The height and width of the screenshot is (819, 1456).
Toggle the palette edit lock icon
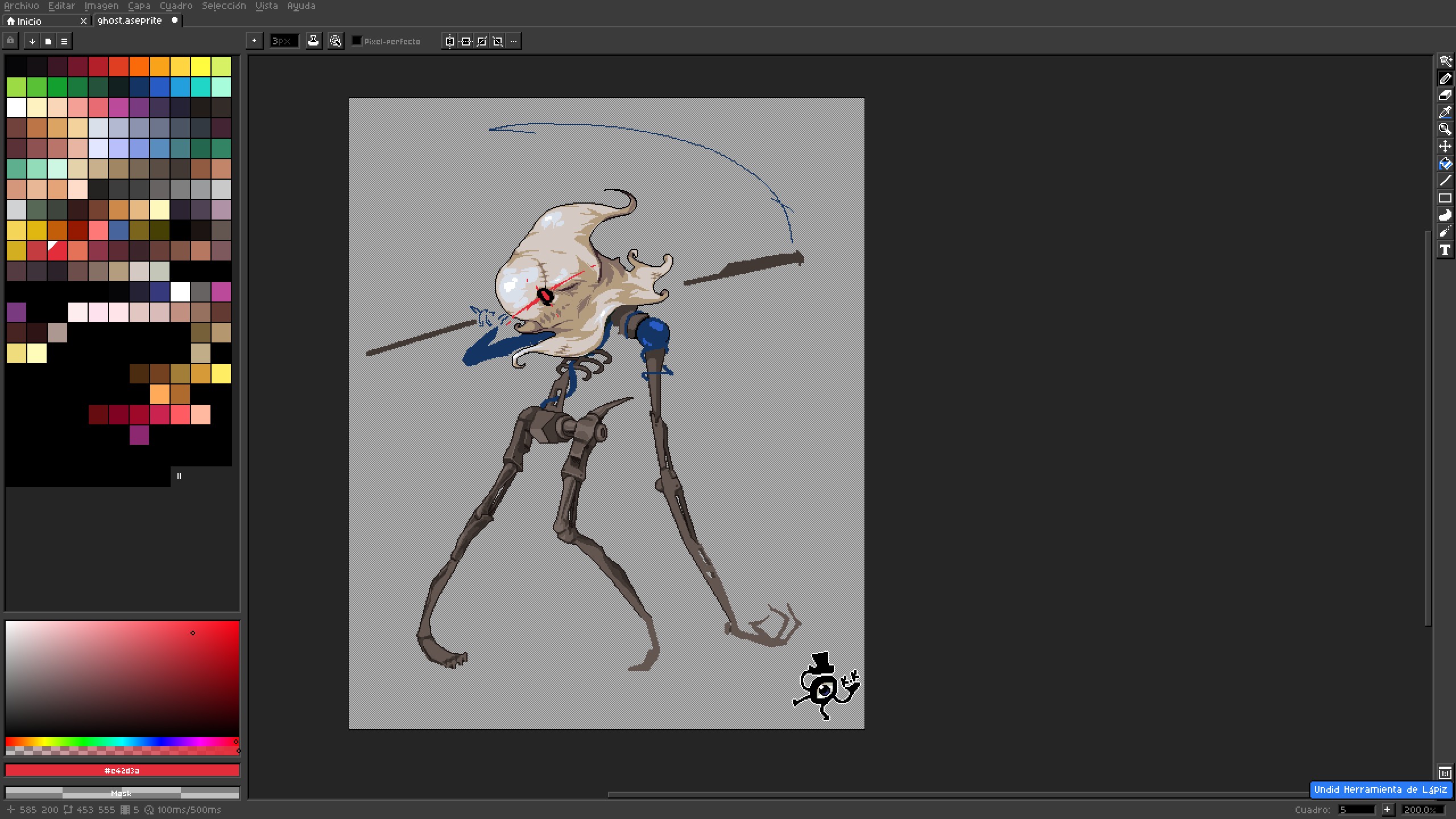[x=11, y=41]
